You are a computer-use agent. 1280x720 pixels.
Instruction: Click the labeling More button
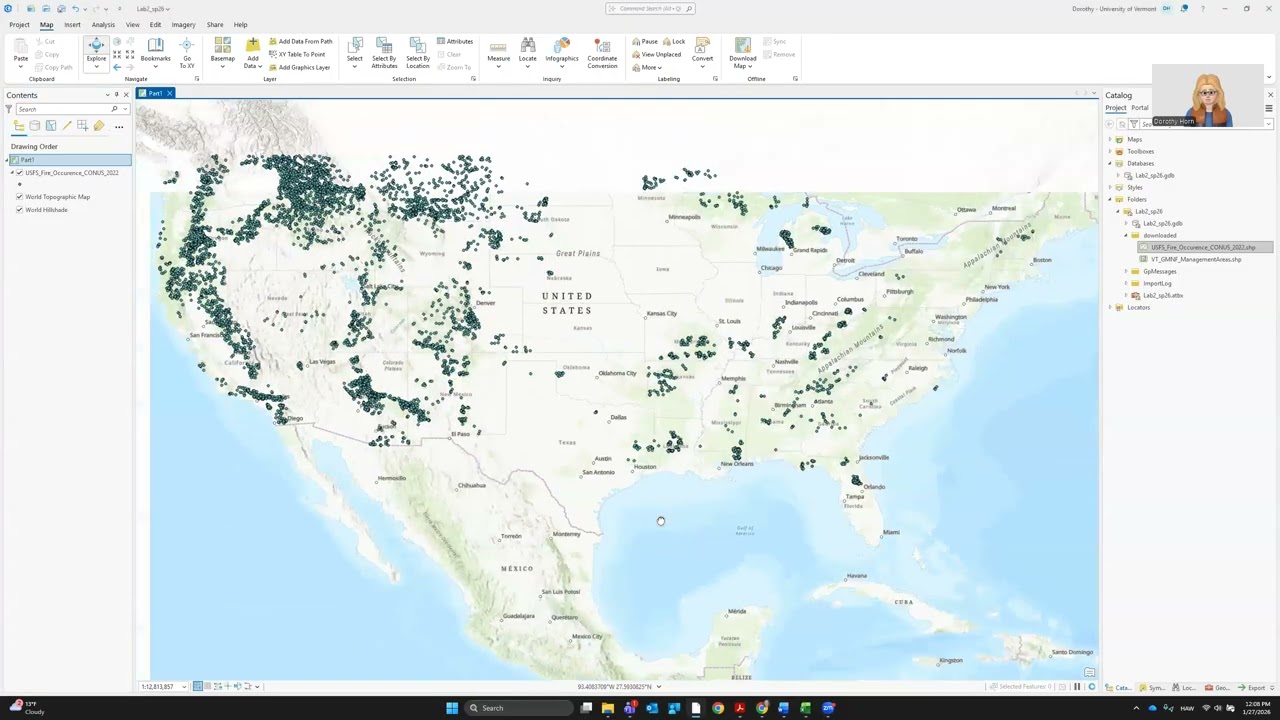(647, 67)
